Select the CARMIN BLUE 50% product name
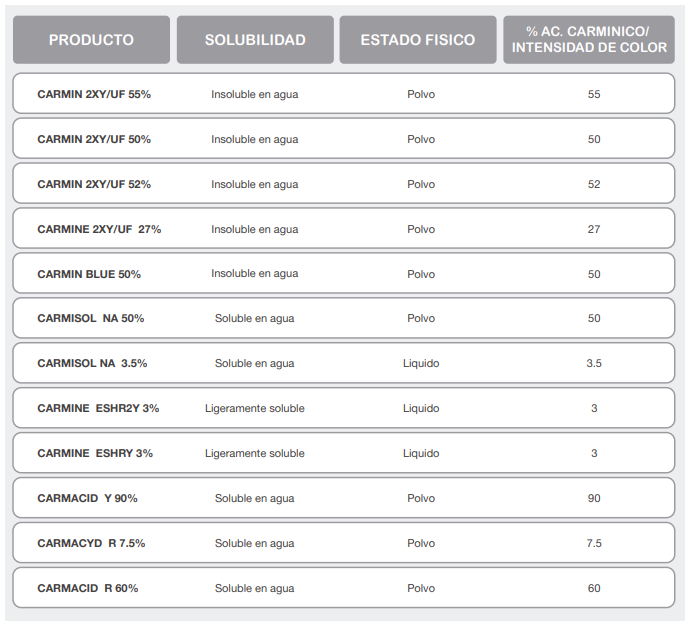This screenshot has height=626, width=691. (89, 274)
